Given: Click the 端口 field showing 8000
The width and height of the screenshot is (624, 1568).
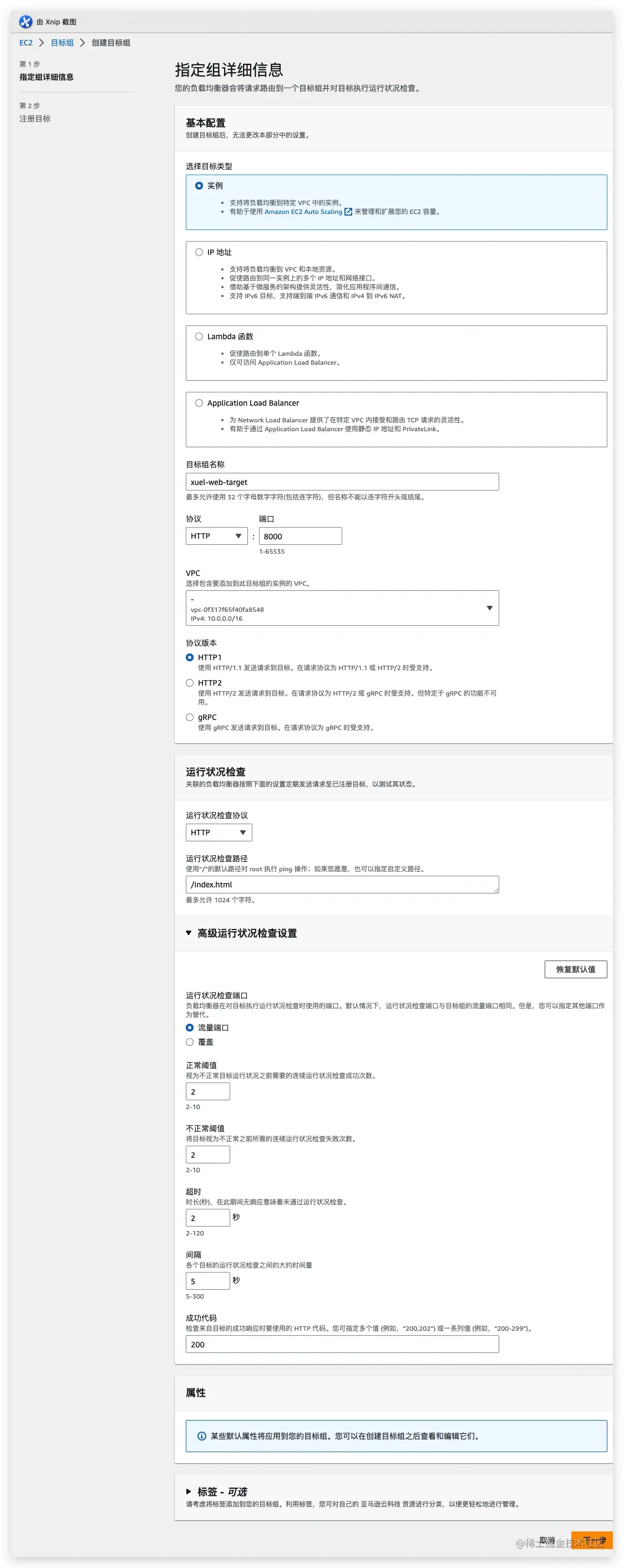Looking at the screenshot, I should pyautogui.click(x=301, y=535).
